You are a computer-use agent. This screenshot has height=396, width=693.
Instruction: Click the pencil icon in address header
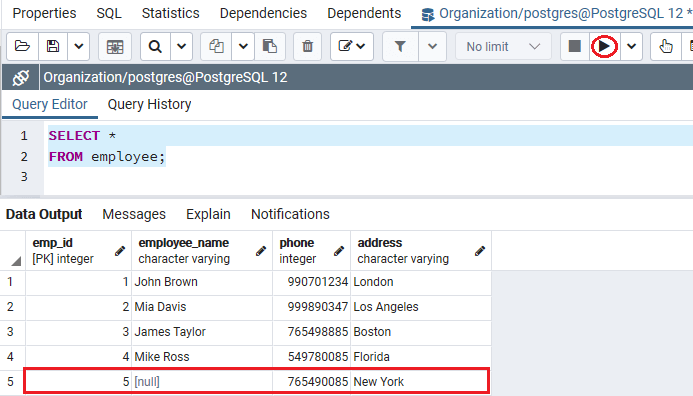click(480, 251)
